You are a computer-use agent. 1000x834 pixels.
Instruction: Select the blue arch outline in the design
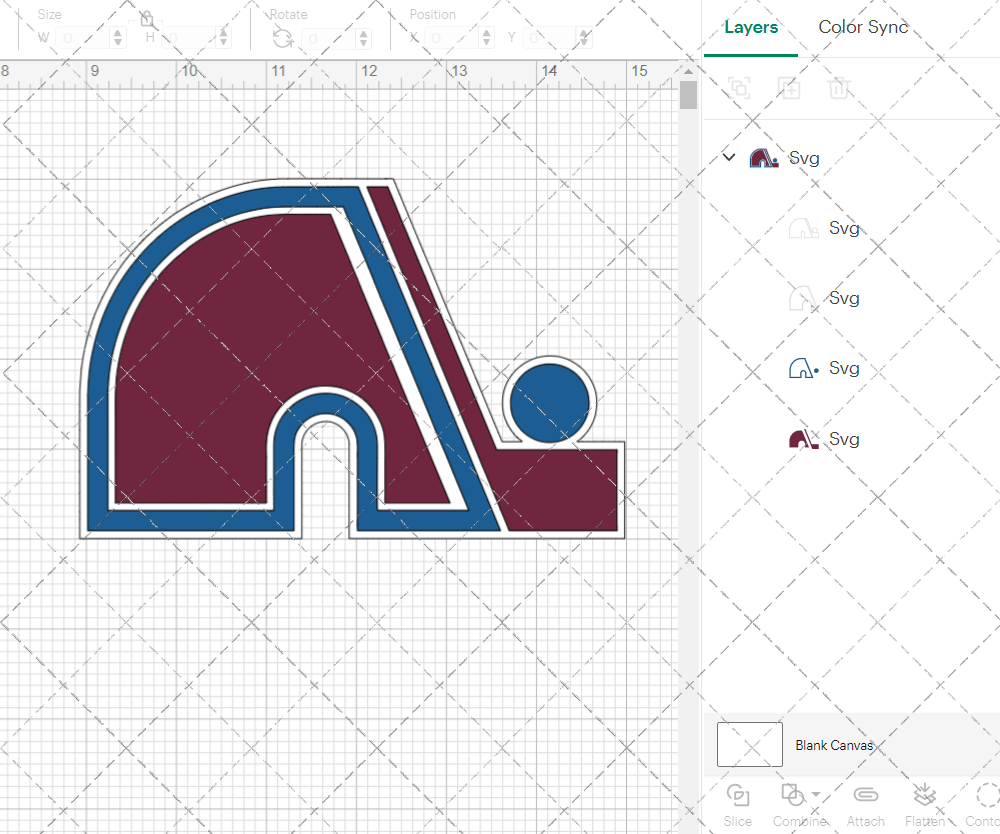pyautogui.click(x=100, y=414)
